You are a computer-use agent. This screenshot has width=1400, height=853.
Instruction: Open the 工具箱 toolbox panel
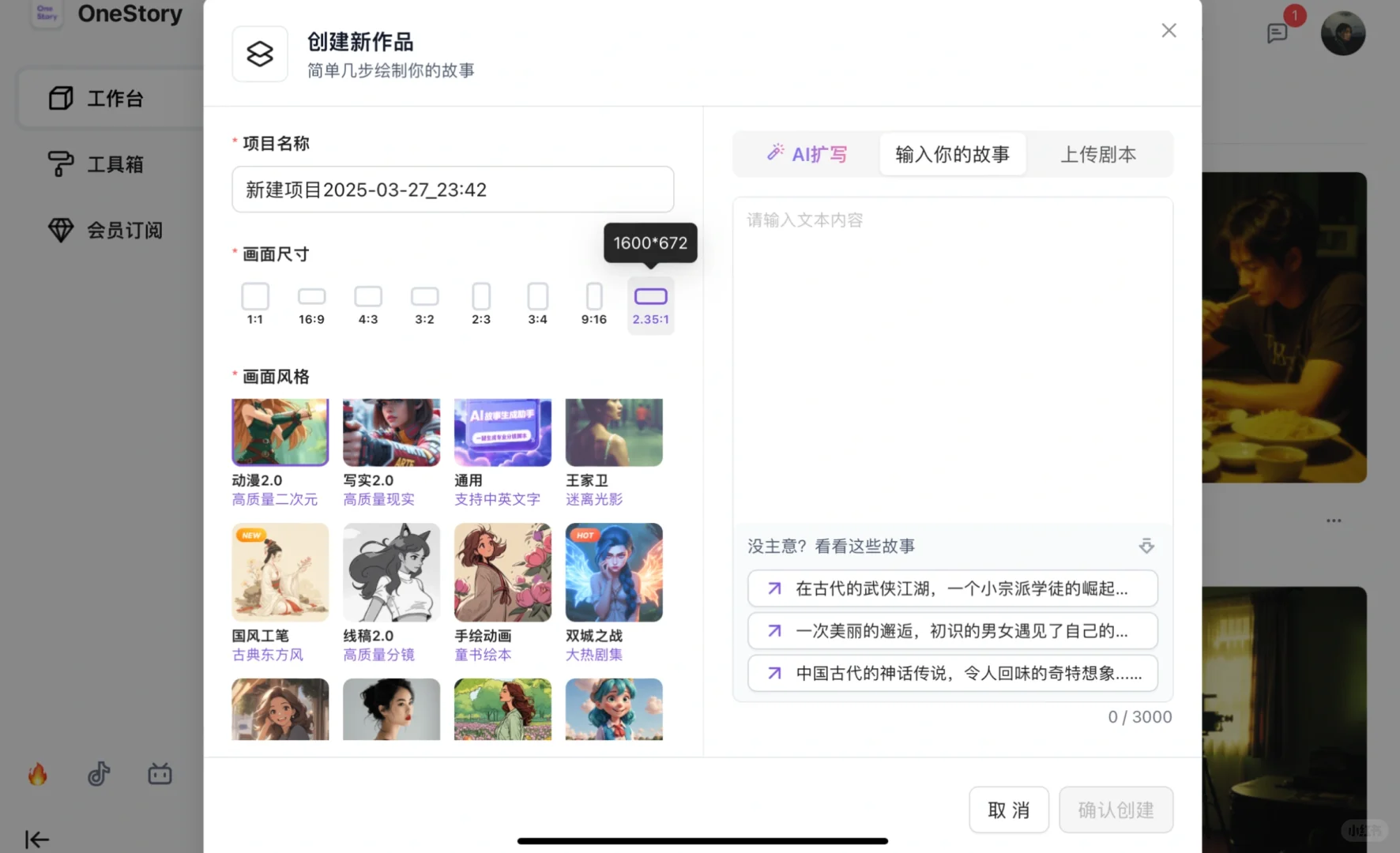click(x=115, y=164)
